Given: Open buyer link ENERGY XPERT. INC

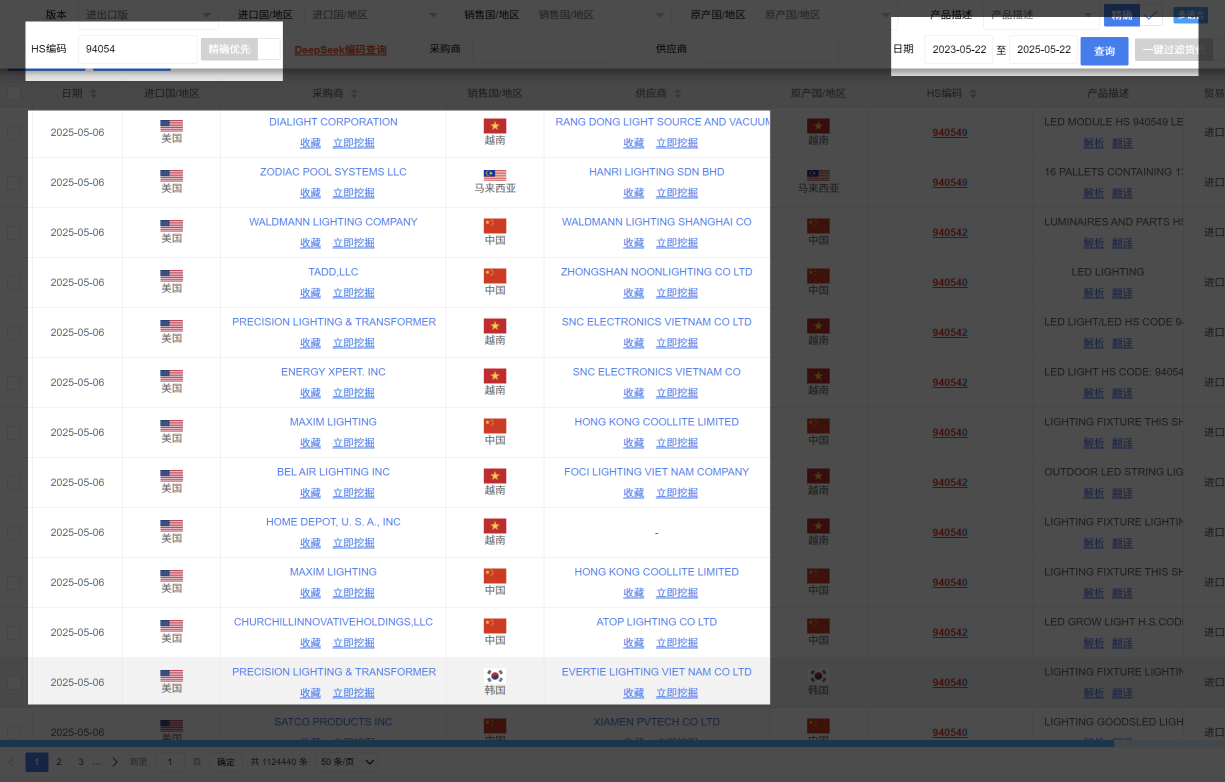Looking at the screenshot, I should pyautogui.click(x=333, y=372).
